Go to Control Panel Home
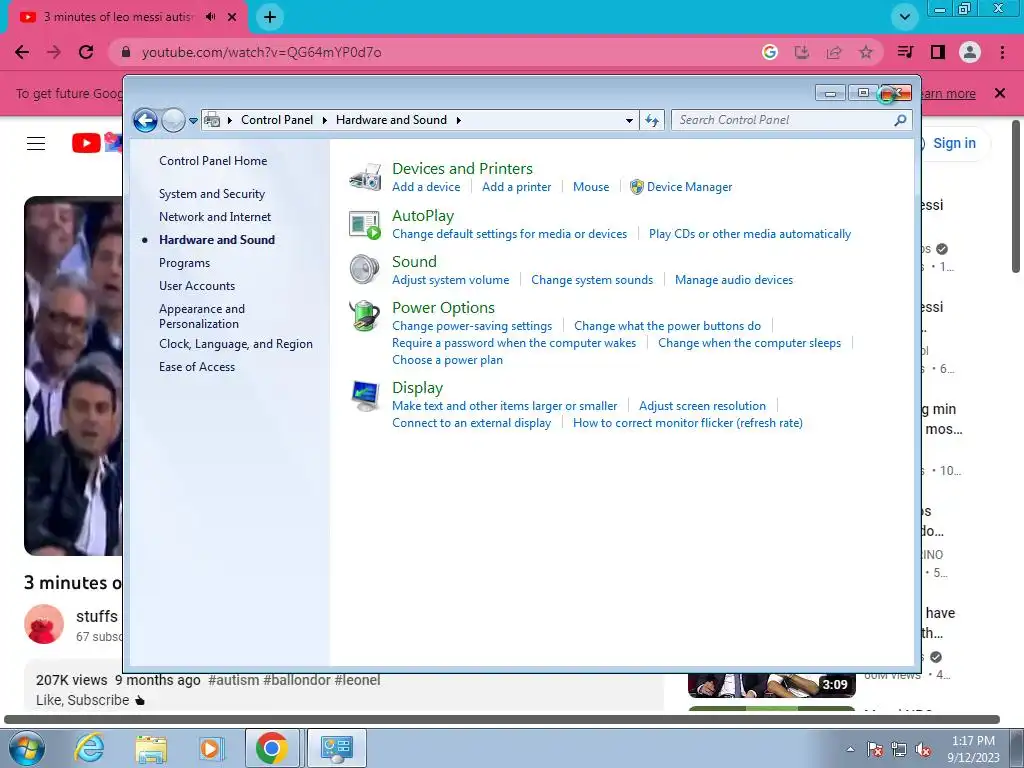The width and height of the screenshot is (1024, 768). point(213,161)
